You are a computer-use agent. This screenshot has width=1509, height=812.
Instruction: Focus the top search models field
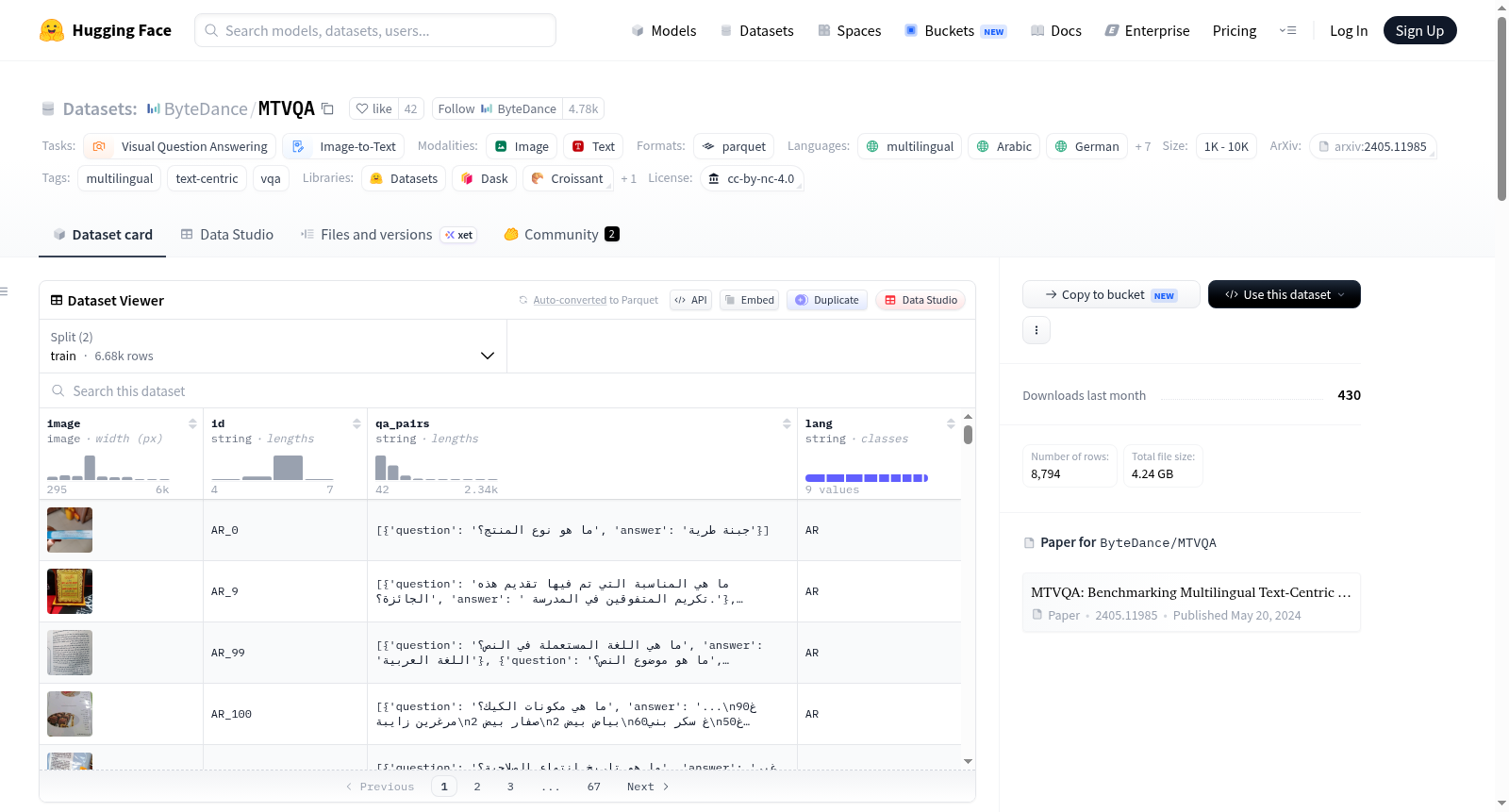tap(375, 30)
